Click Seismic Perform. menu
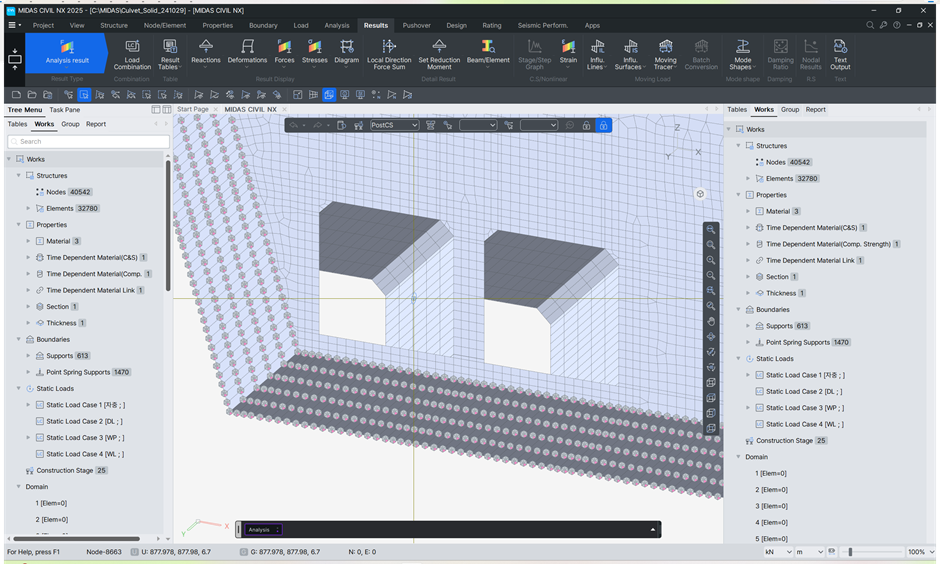940x564 pixels. 543,25
